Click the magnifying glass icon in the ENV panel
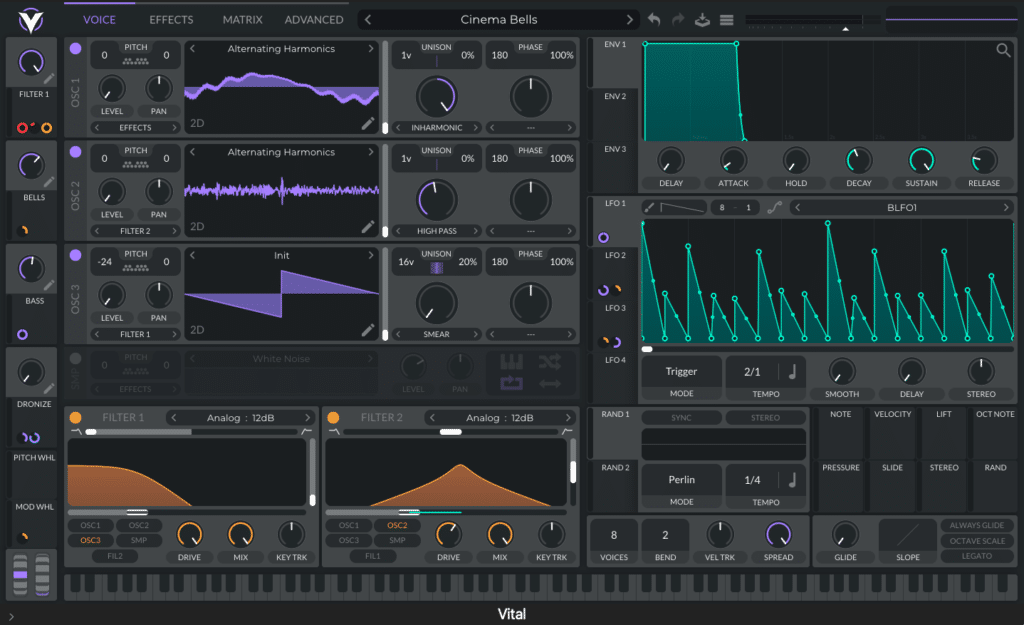This screenshot has height=625, width=1024. pyautogui.click(x=1003, y=48)
